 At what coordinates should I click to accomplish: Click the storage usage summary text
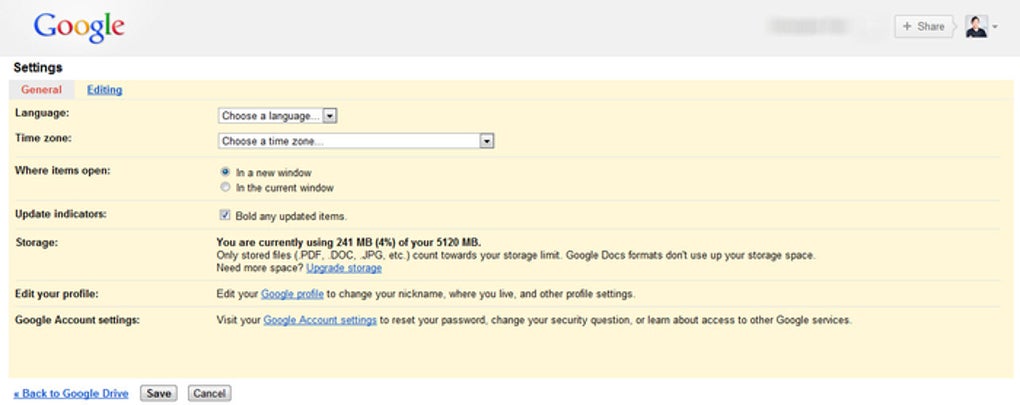348,242
